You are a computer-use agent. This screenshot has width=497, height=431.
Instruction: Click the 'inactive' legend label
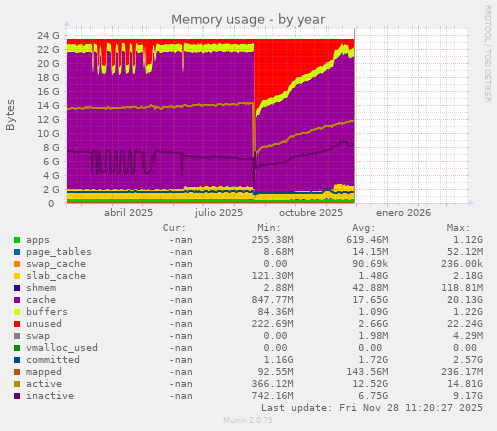tap(50, 396)
